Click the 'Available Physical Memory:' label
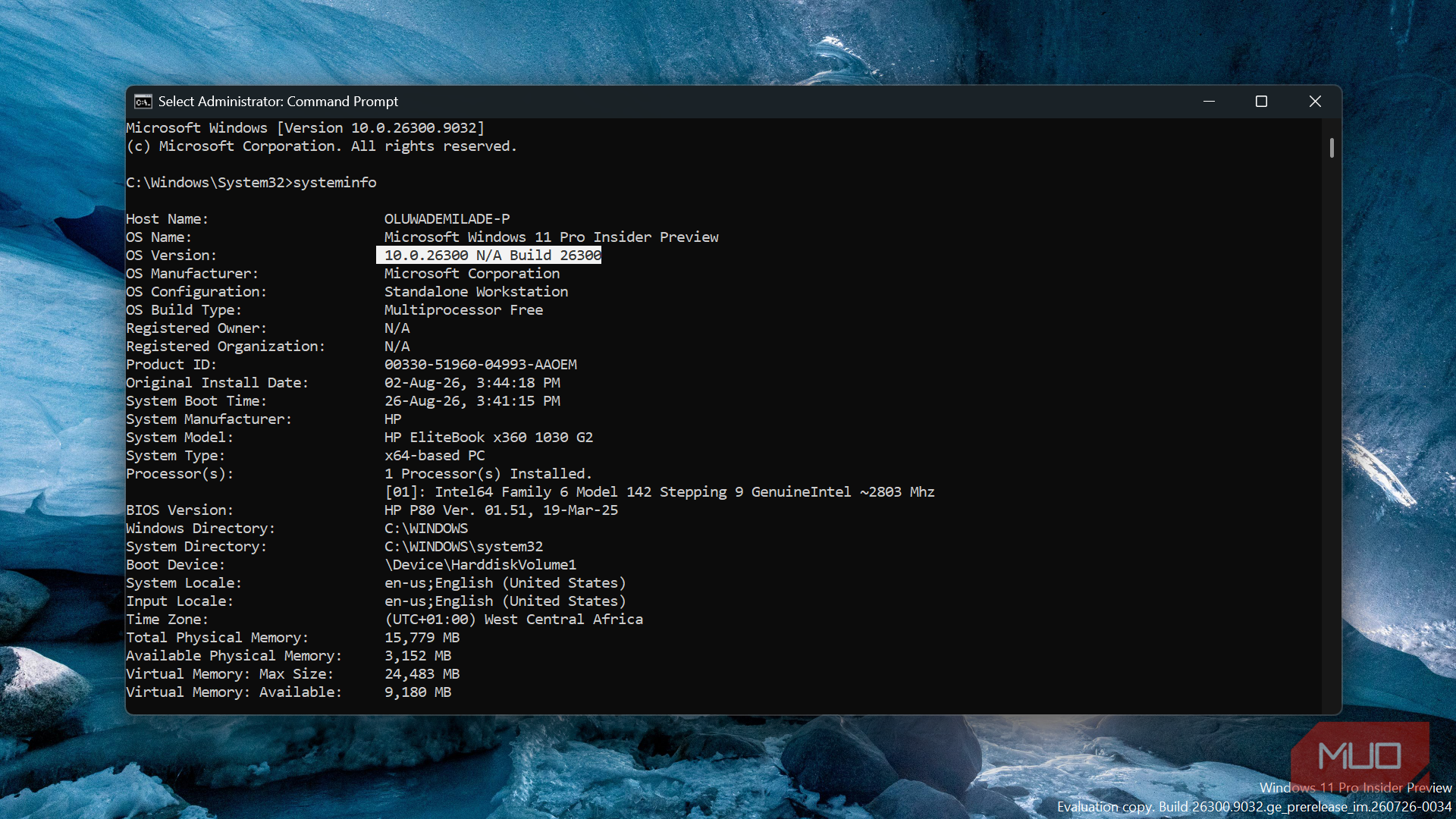1456x819 pixels. click(x=234, y=656)
